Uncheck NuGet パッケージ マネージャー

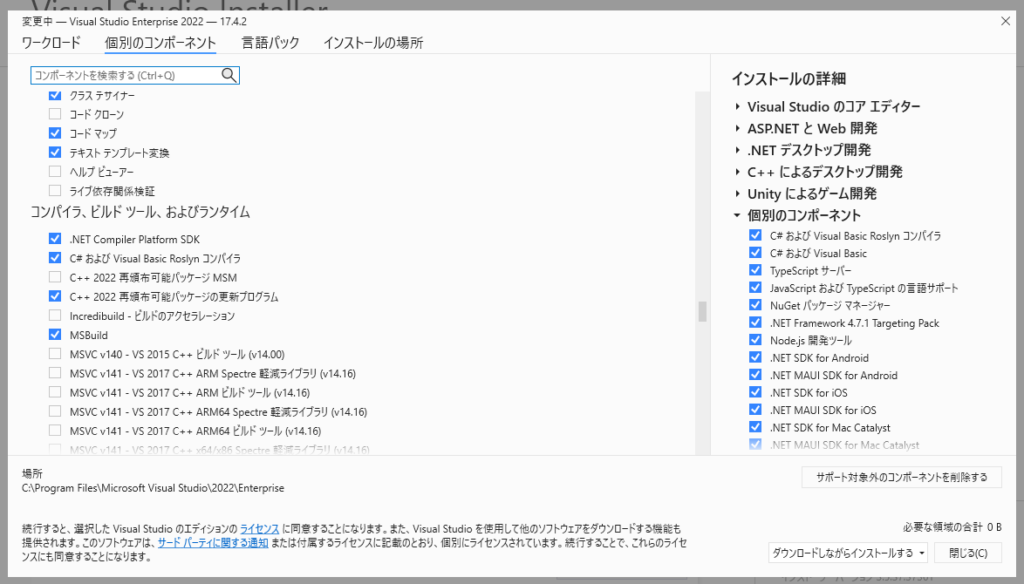756,306
